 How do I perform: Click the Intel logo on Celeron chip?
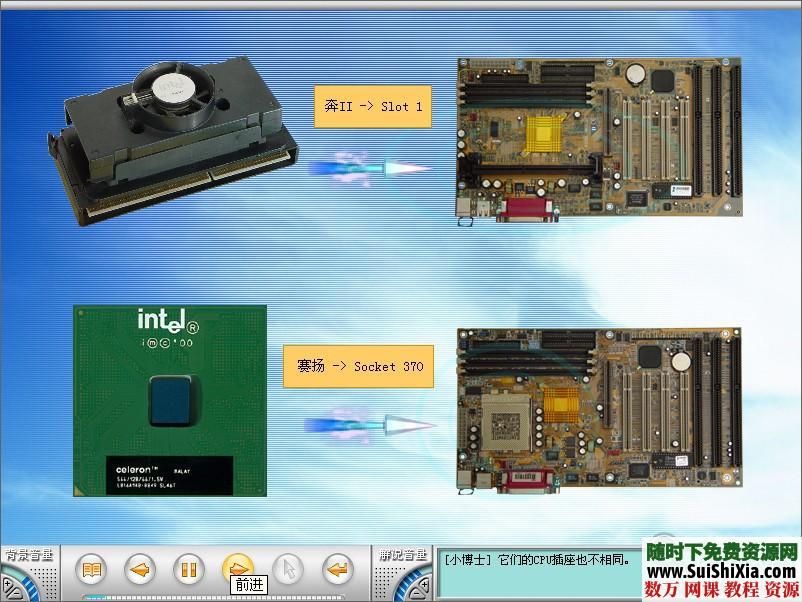pos(167,321)
